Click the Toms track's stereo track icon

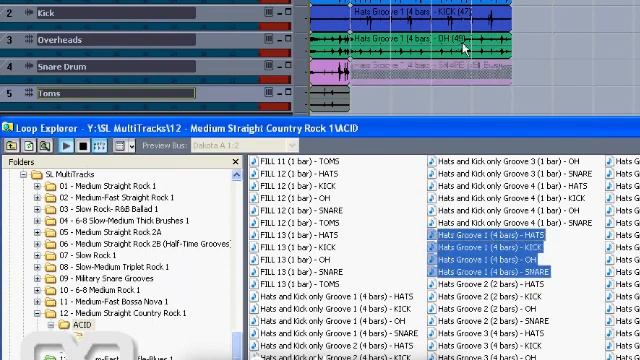[29, 93]
